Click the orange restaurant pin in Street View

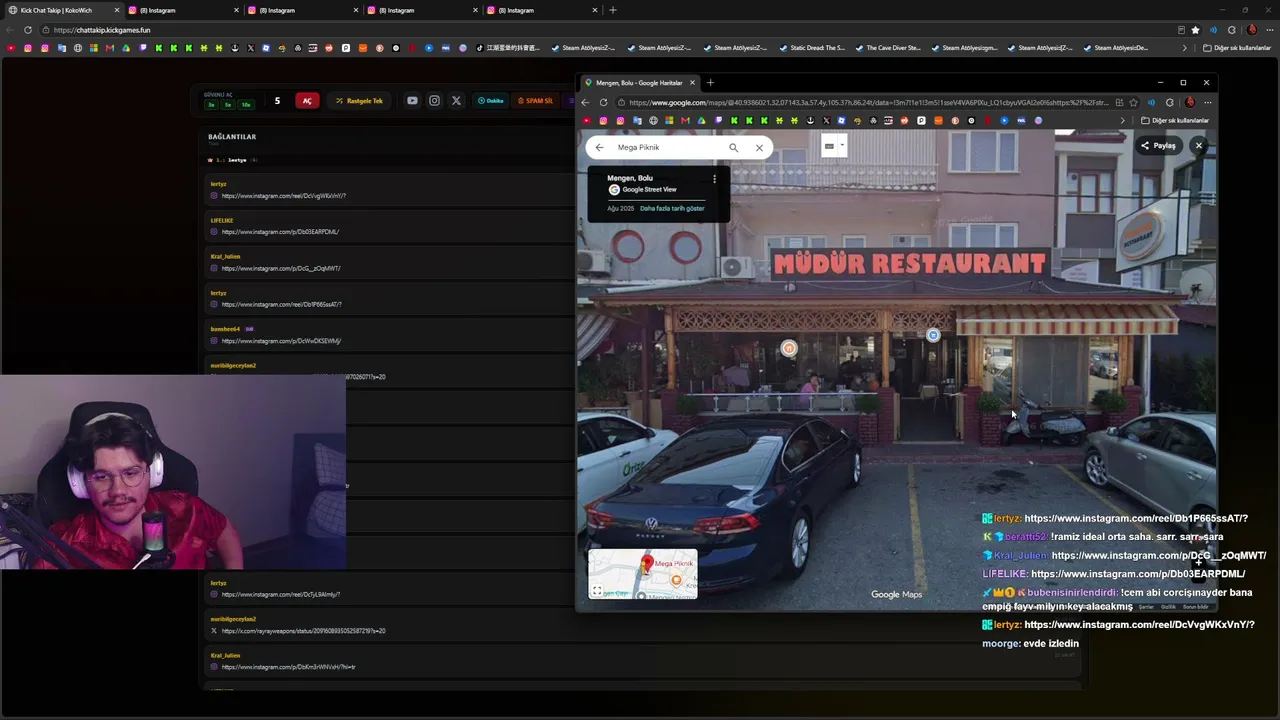point(789,348)
